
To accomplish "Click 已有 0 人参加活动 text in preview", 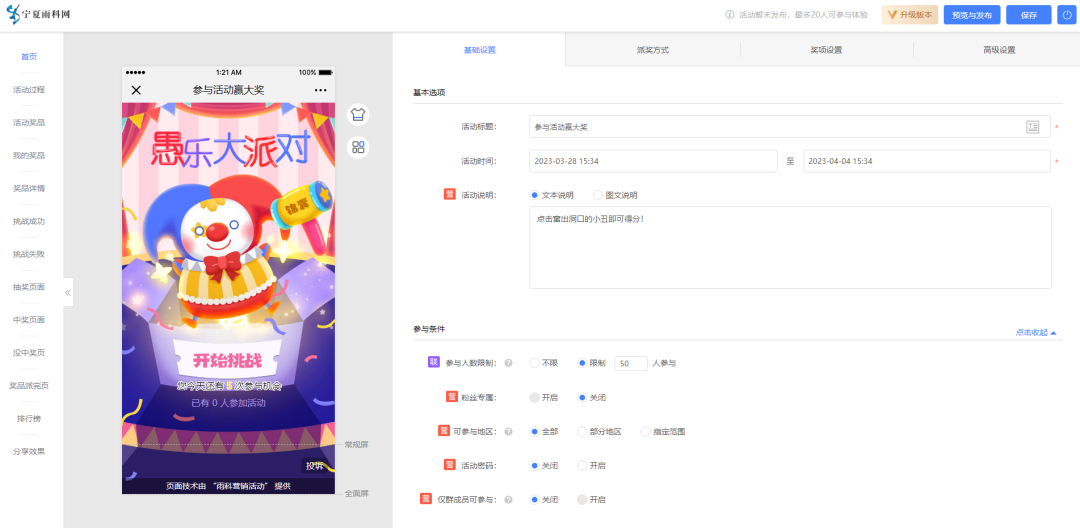I will [228, 403].
